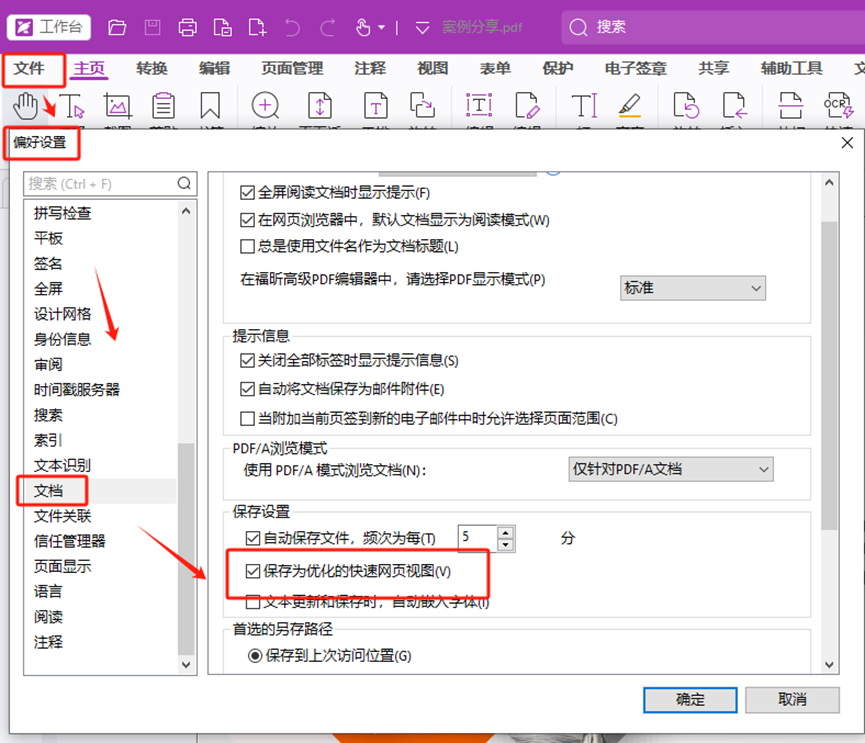
Task: Click the 确定 button
Action: [x=690, y=699]
